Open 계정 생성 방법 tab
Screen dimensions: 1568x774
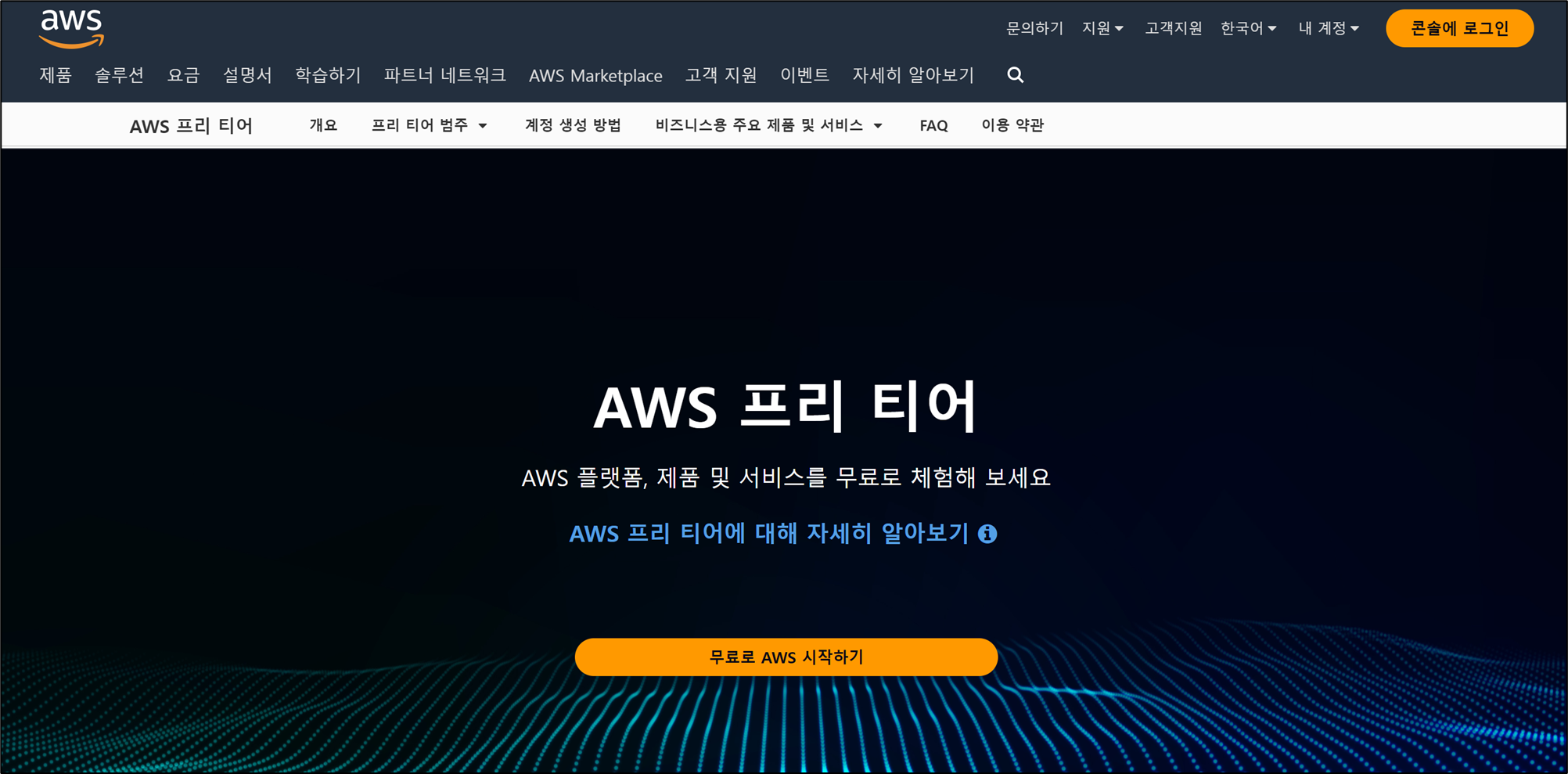[x=573, y=125]
